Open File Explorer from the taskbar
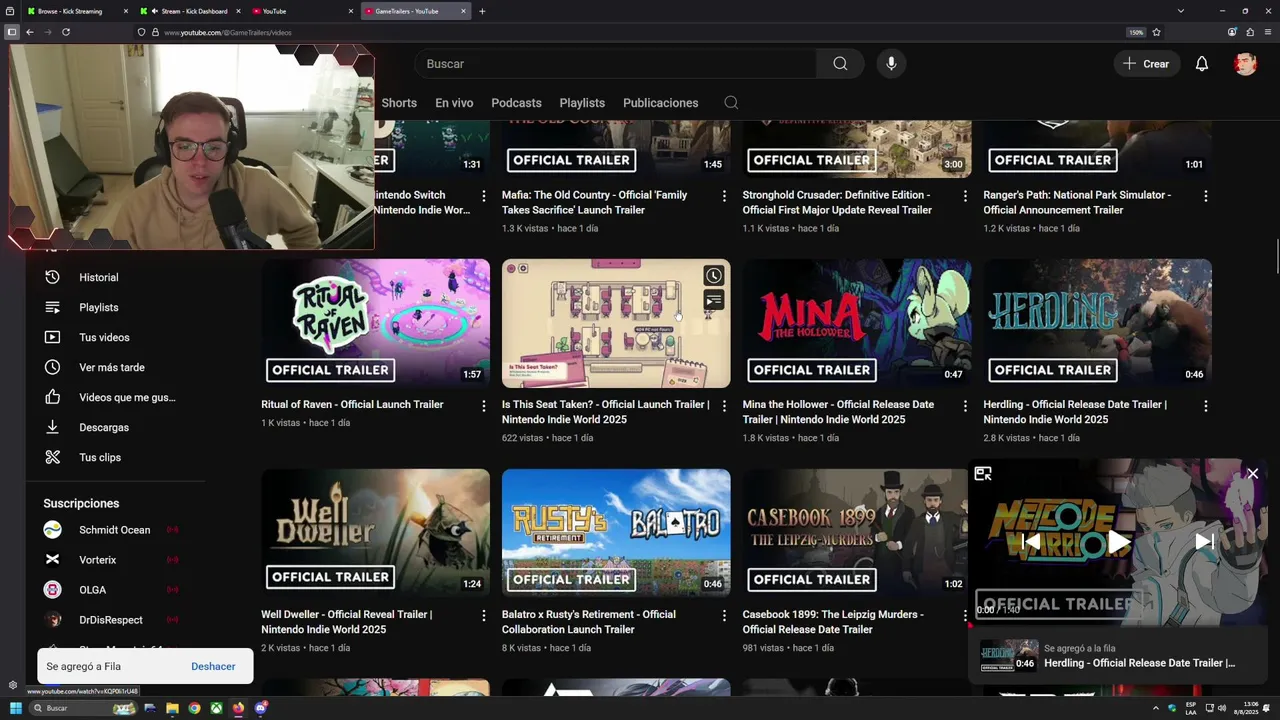Screen dimensions: 1280x720 (172, 708)
